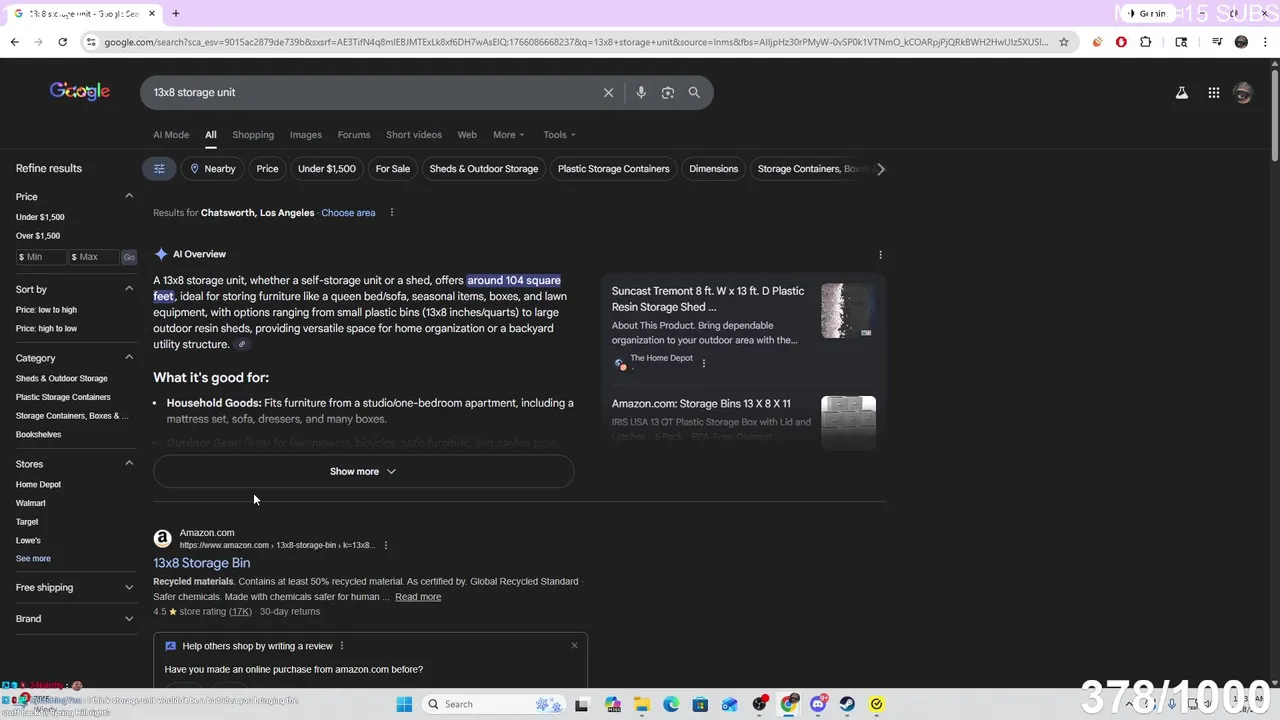Click 'See more' under Stores
Screen dimensions: 1280x720
click(x=33, y=559)
